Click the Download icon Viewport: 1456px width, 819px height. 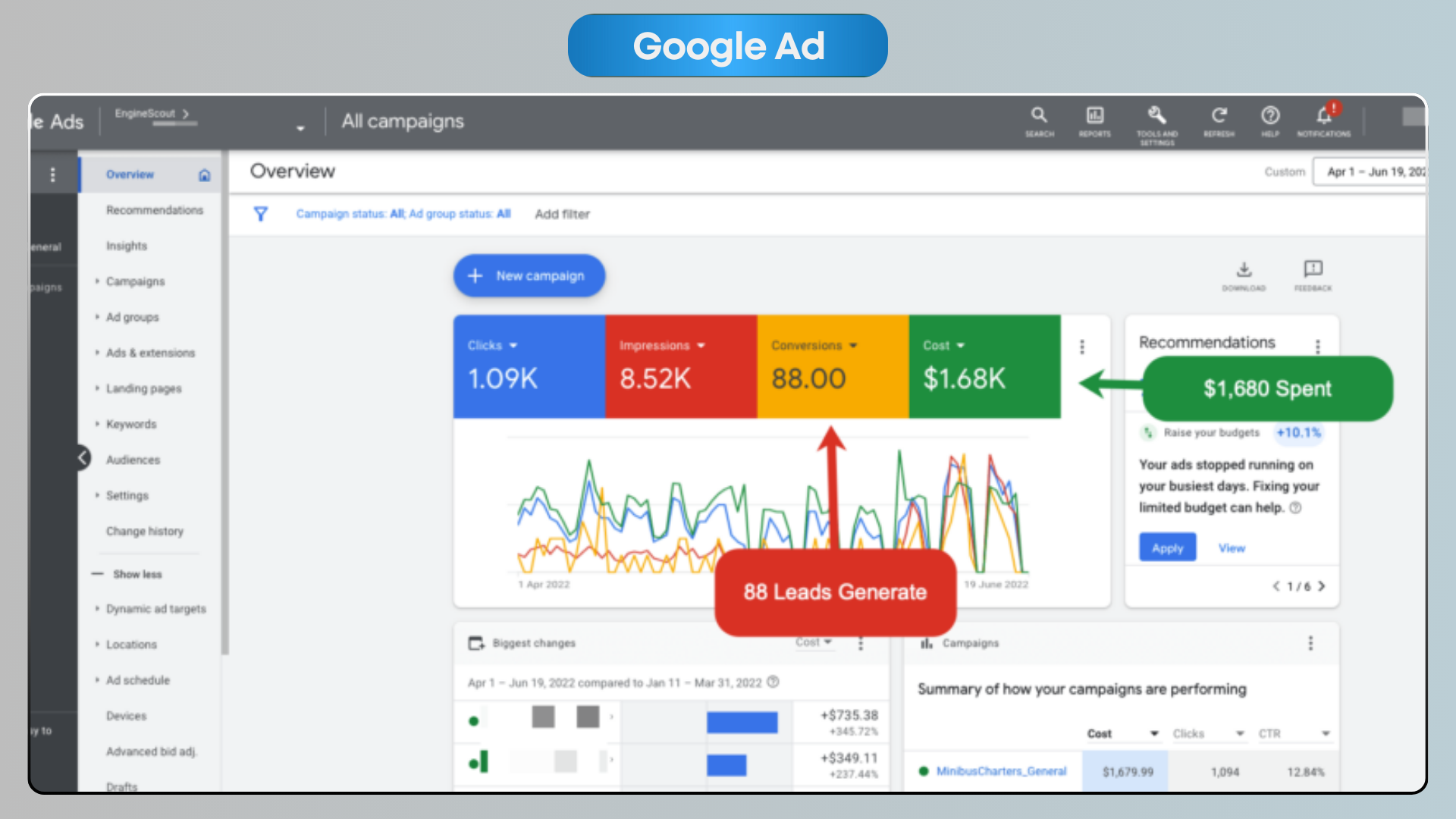[1244, 270]
